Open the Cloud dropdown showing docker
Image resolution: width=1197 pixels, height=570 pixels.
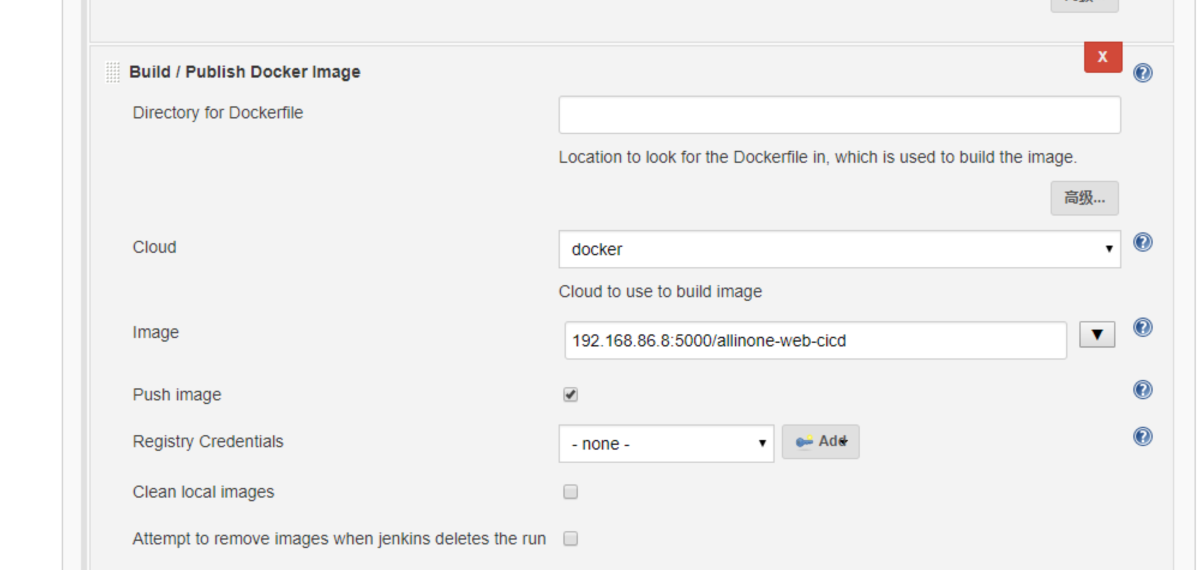coord(839,249)
